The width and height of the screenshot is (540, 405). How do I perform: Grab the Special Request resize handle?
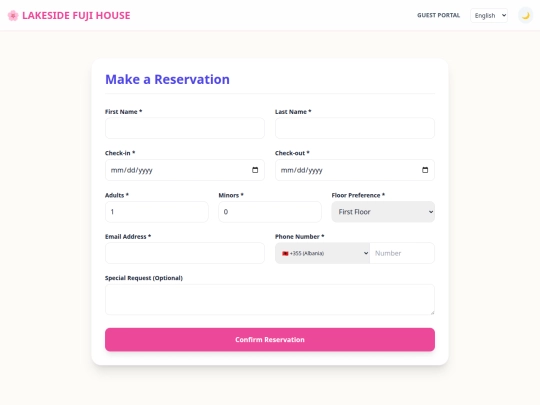point(432,312)
